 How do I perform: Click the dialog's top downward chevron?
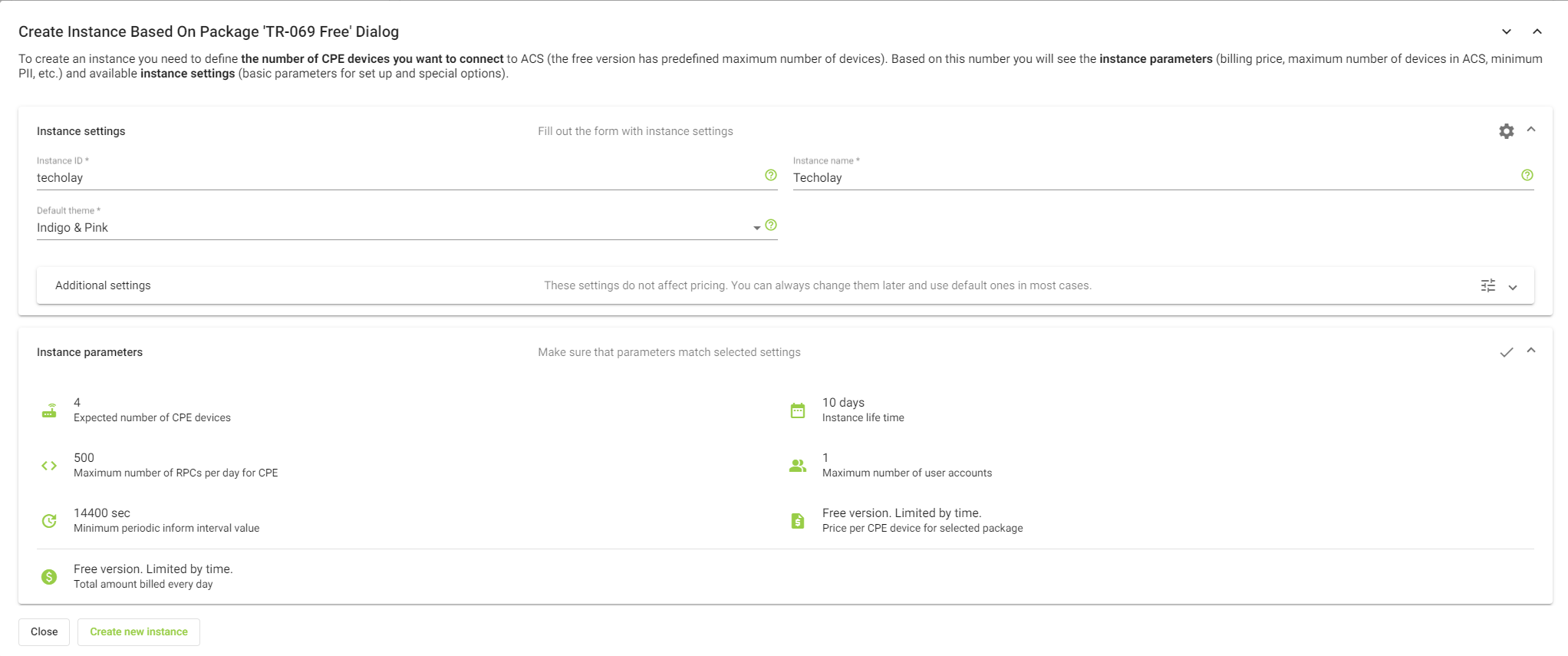tap(1506, 32)
